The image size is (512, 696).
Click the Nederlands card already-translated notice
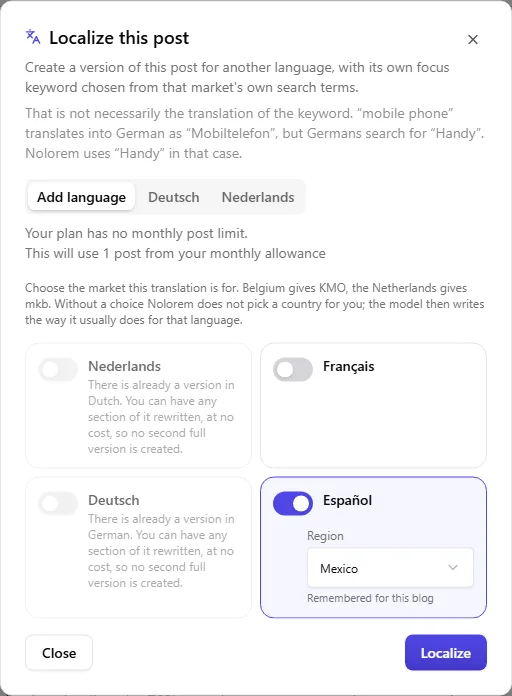click(x=161, y=417)
